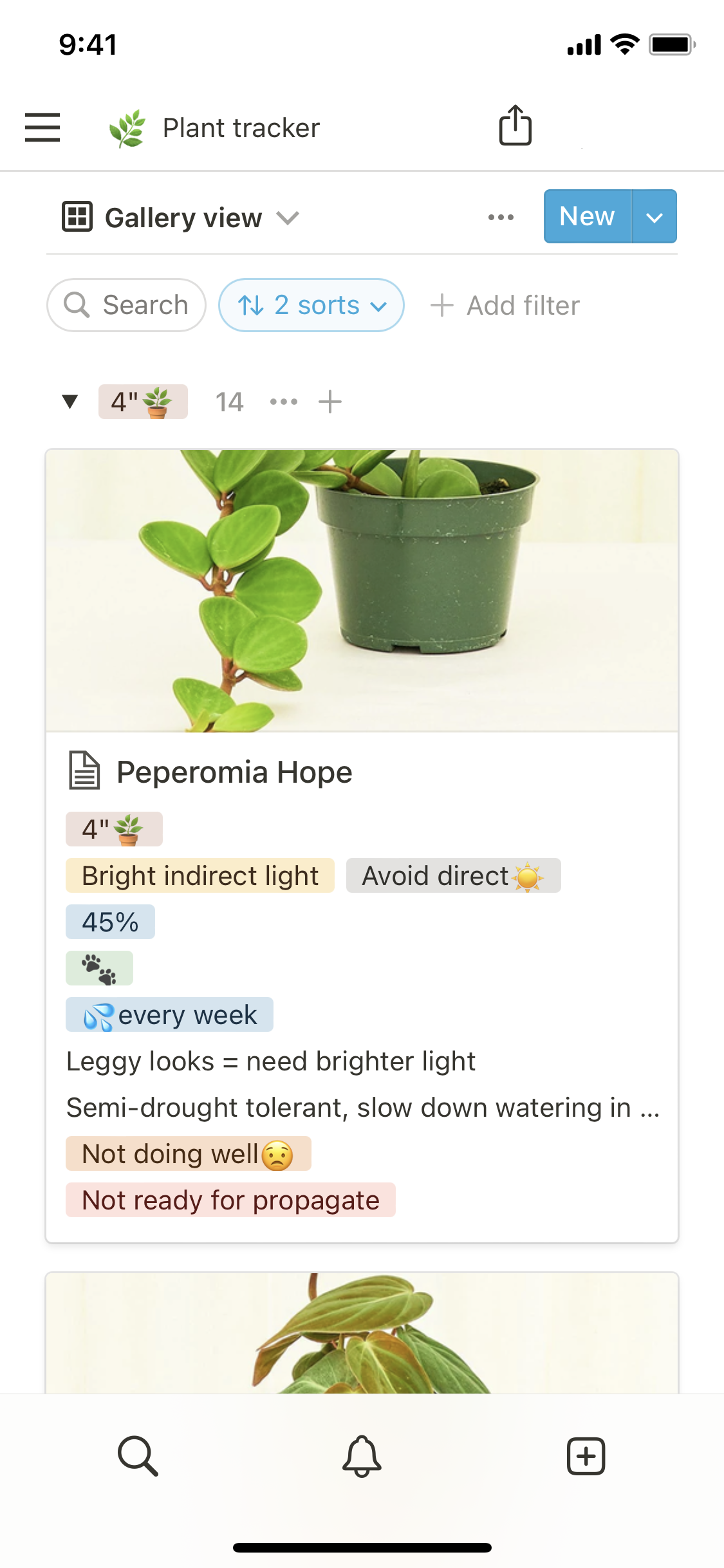Click the Bright indirect light tag

200,875
